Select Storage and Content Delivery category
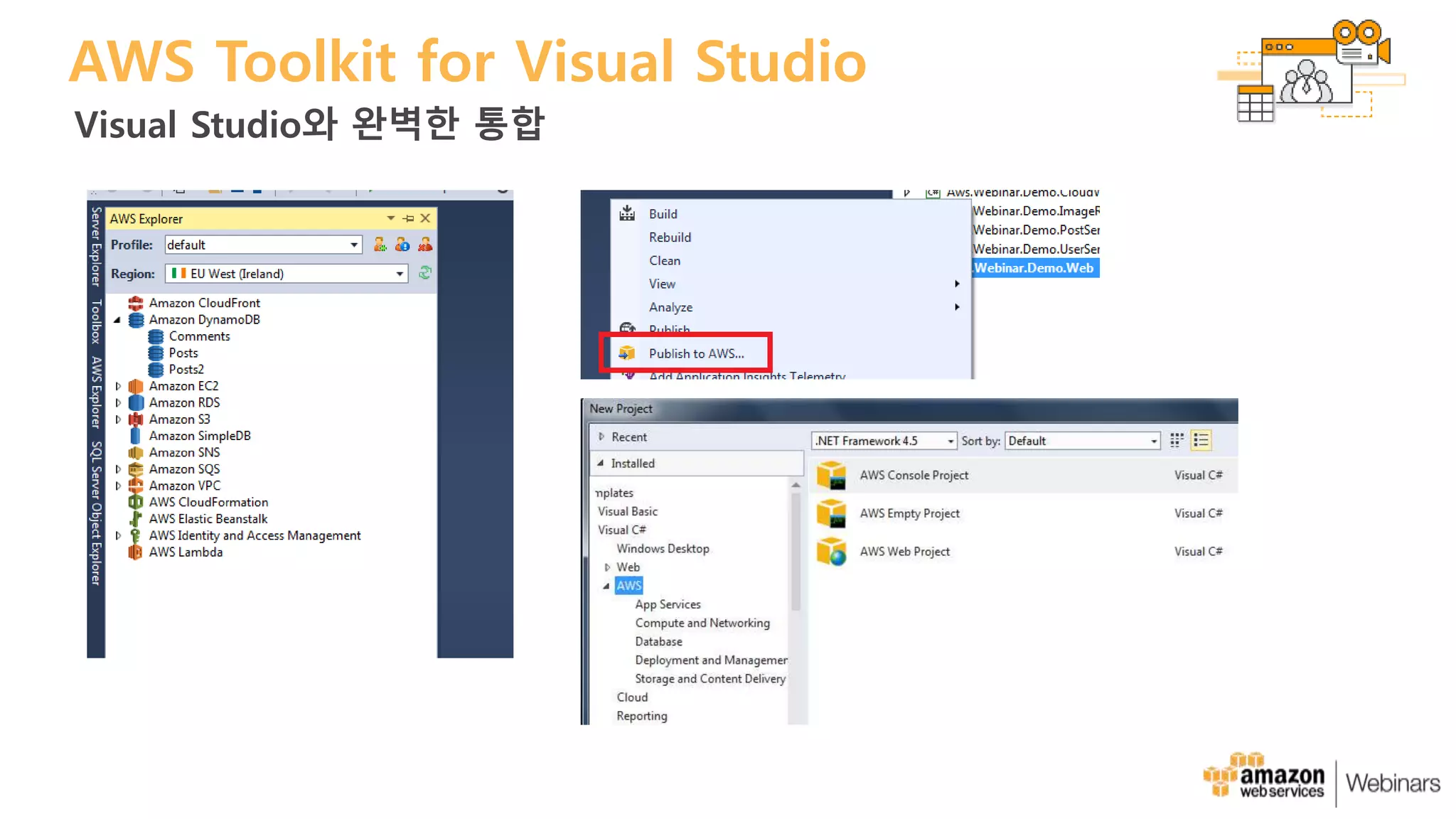The height and width of the screenshot is (819, 1456). pos(710,679)
